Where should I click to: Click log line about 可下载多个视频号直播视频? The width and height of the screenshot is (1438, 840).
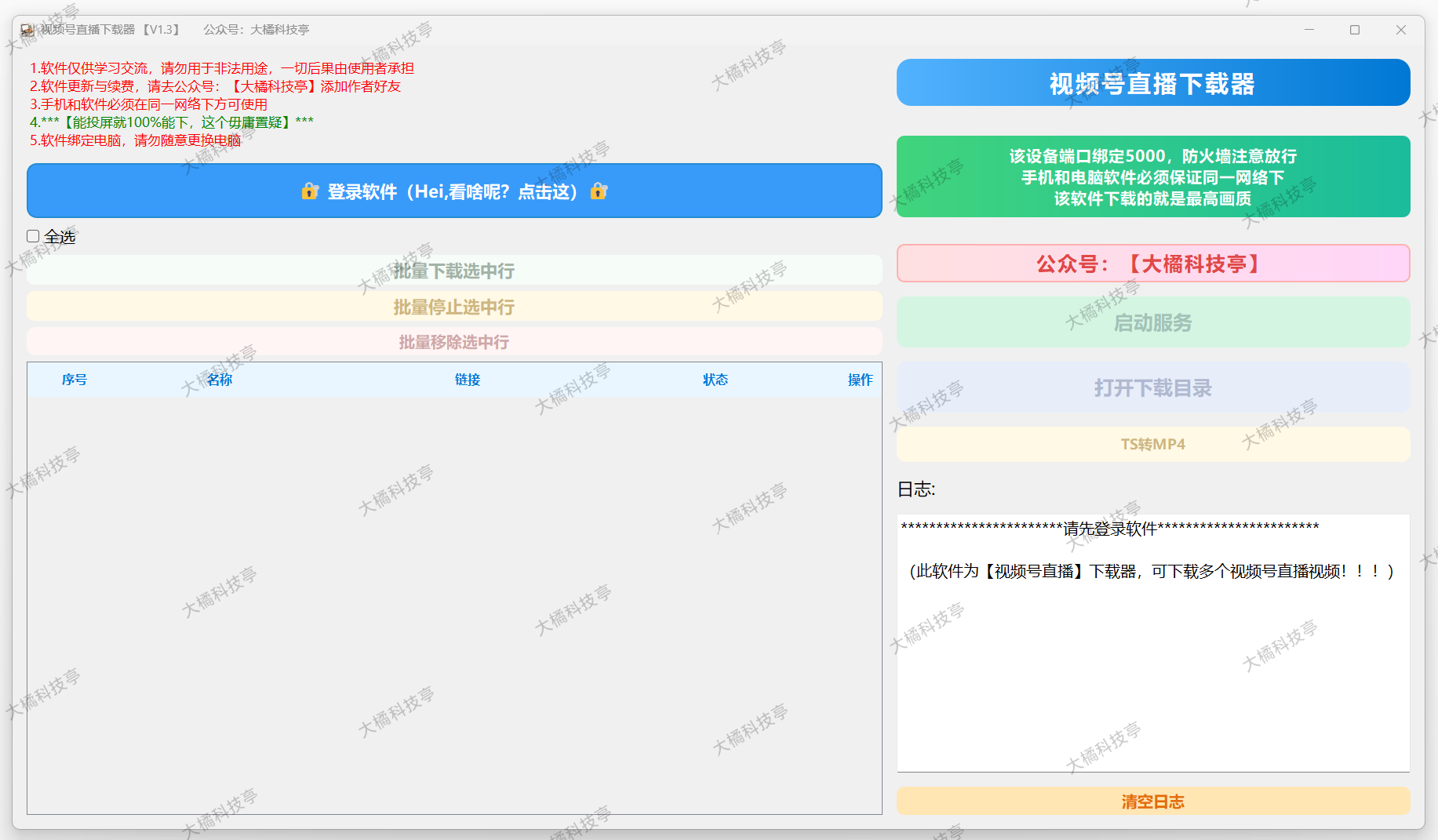pyautogui.click(x=1152, y=572)
